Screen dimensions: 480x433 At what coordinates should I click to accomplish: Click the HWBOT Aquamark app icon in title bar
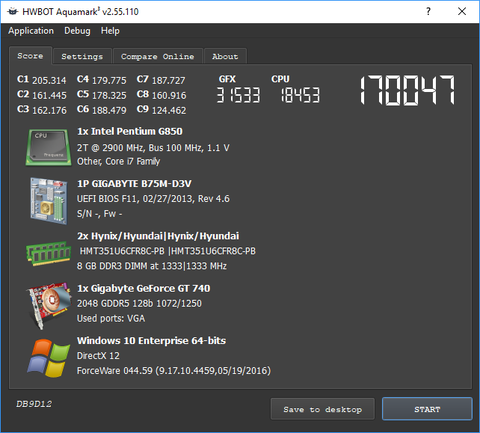coord(13,12)
